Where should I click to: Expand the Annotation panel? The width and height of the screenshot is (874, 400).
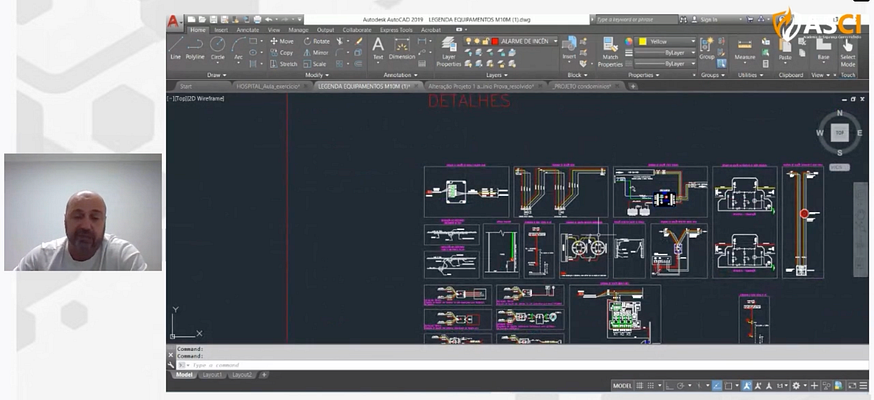401,75
